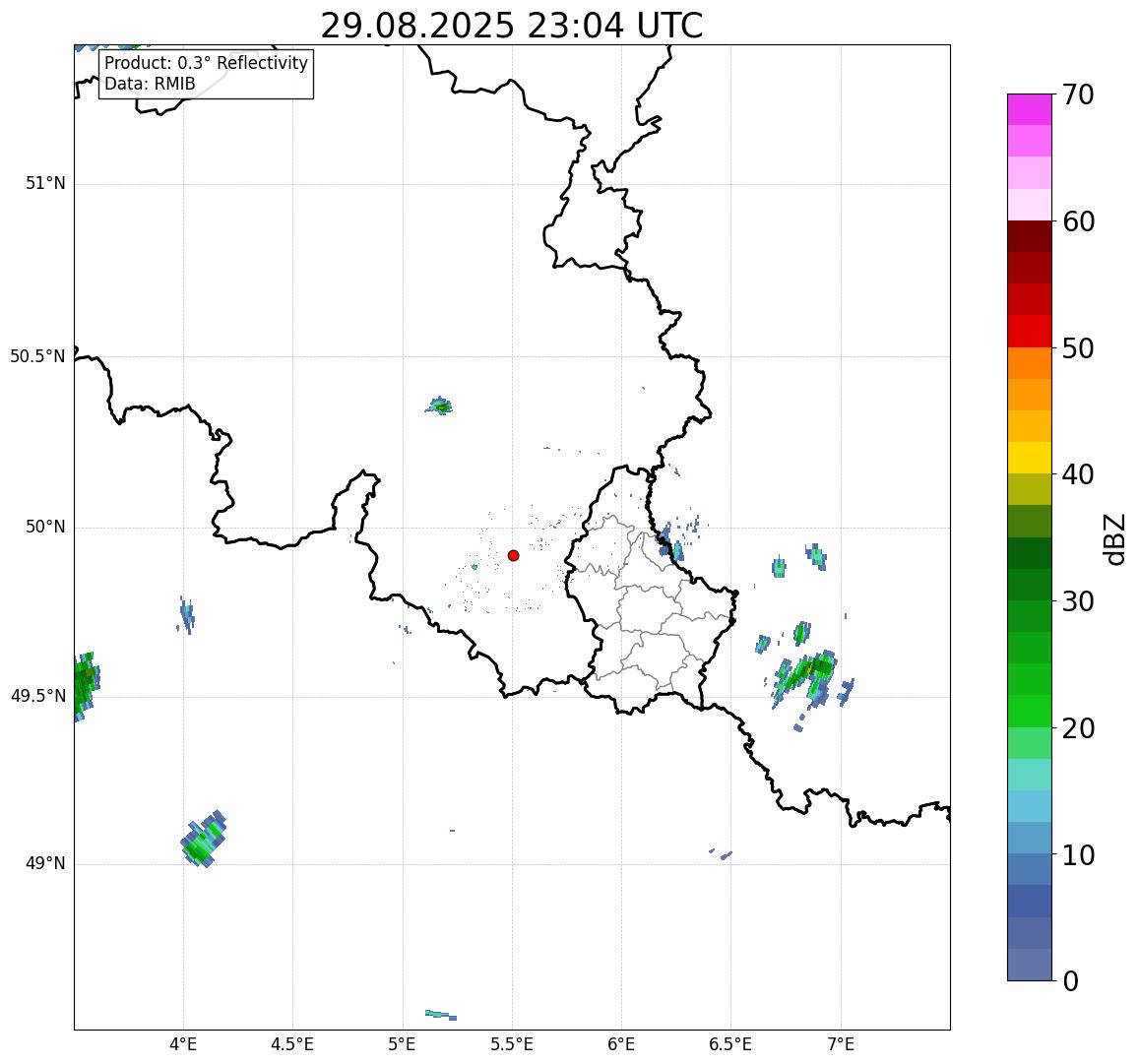Click the yellow colorbar segment above 40
Viewport: 1139px width, 1064px height.
(x=1030, y=459)
